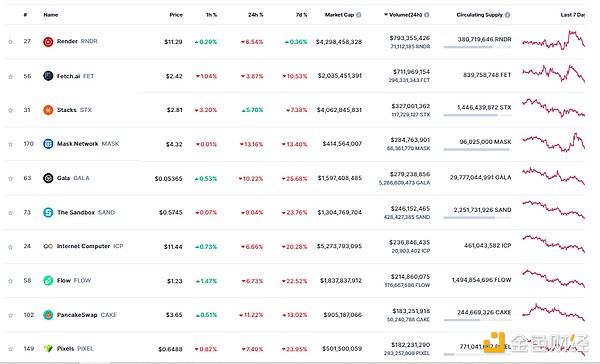Sort by the 7d % column

coord(301,15)
